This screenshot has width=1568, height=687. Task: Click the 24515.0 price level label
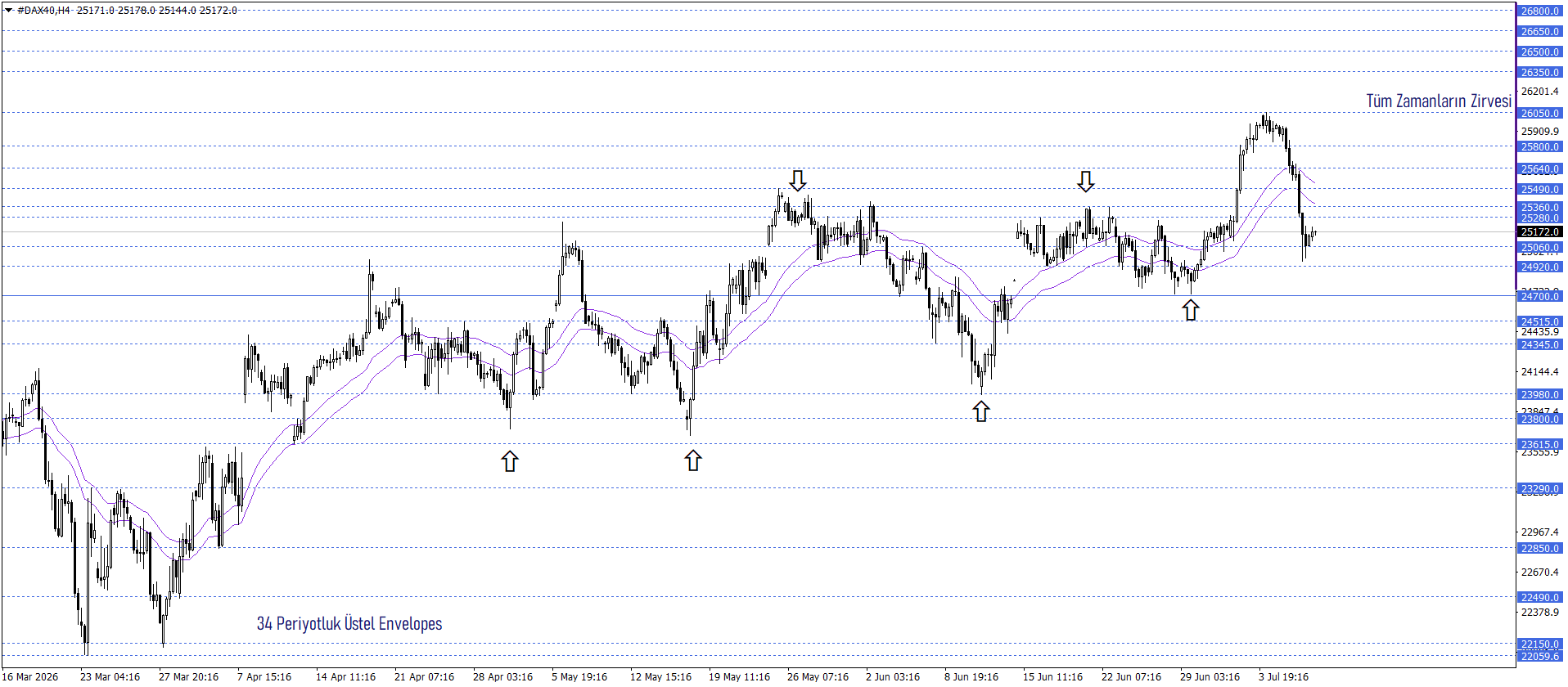tap(1539, 322)
